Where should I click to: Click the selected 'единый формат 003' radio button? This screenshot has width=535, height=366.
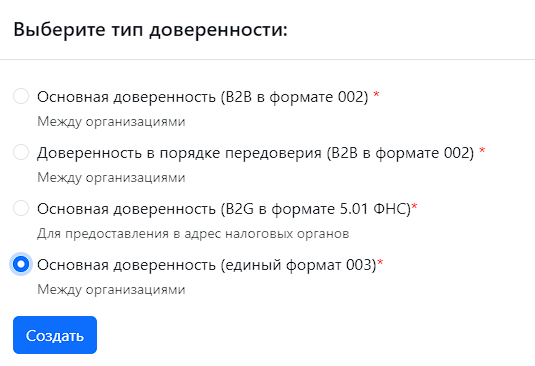(21, 264)
